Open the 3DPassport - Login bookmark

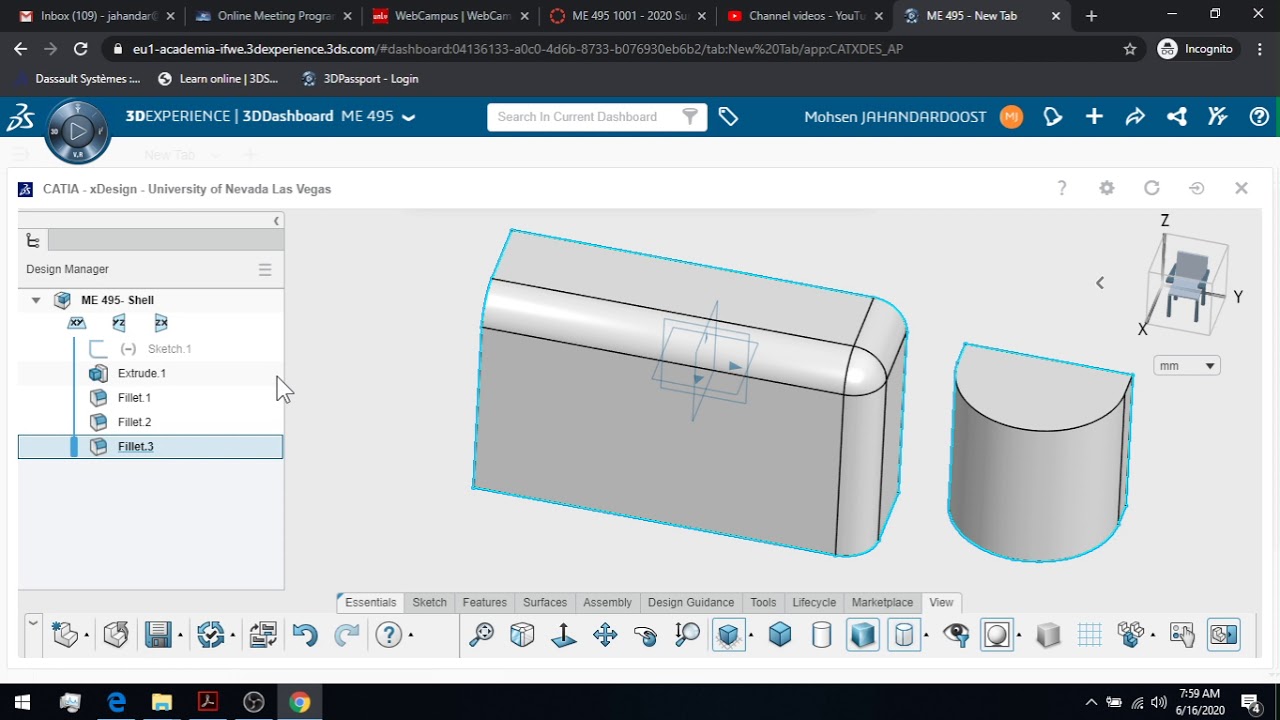point(359,79)
